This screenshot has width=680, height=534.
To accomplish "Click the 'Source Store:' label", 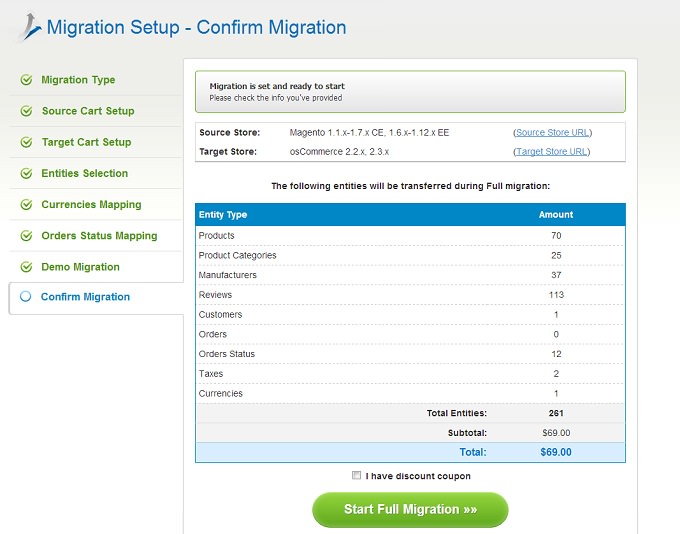I will click(x=230, y=133).
